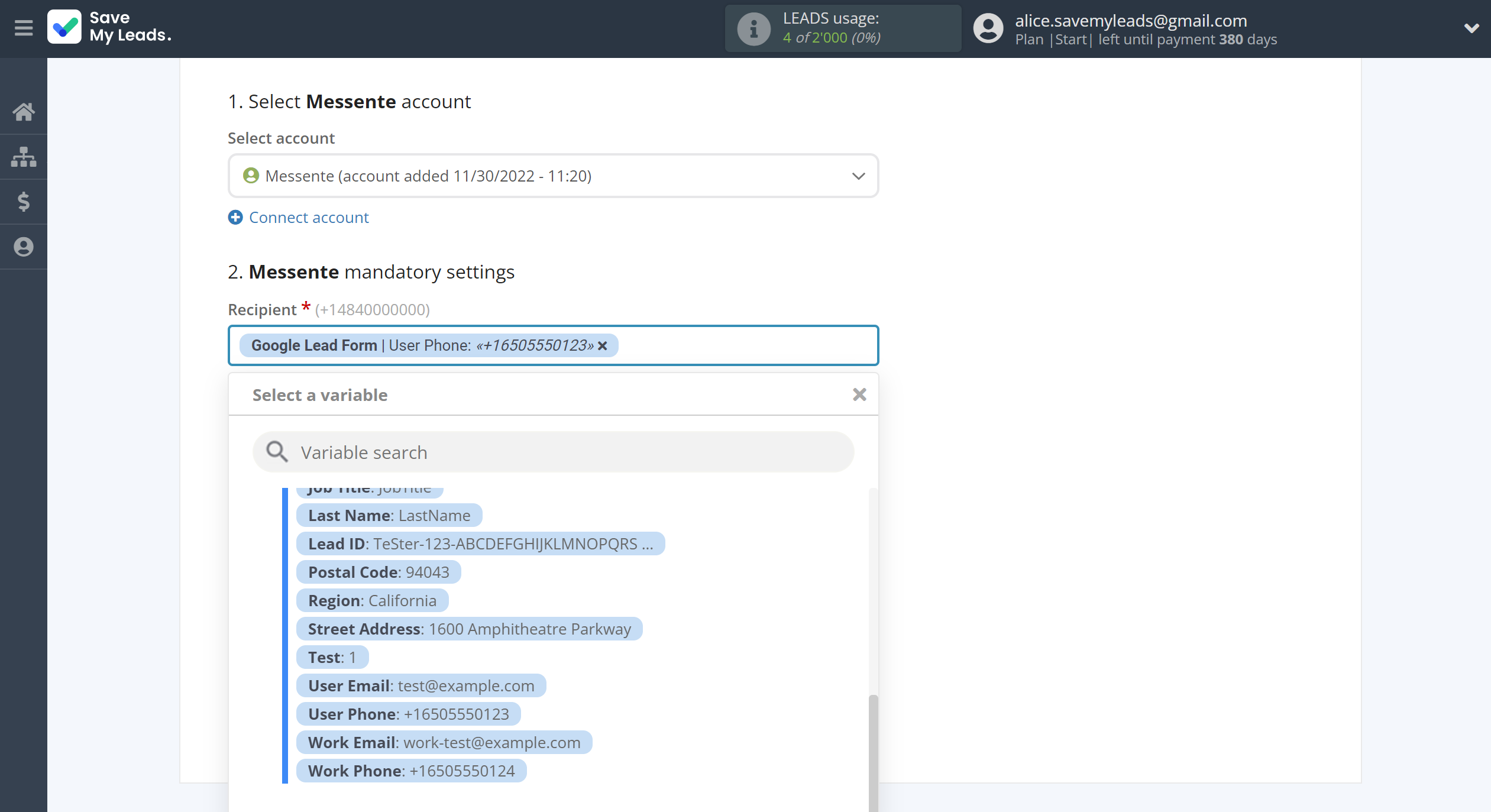Image resolution: width=1491 pixels, height=812 pixels.
Task: Open the connections sitemap icon
Action: tap(24, 157)
